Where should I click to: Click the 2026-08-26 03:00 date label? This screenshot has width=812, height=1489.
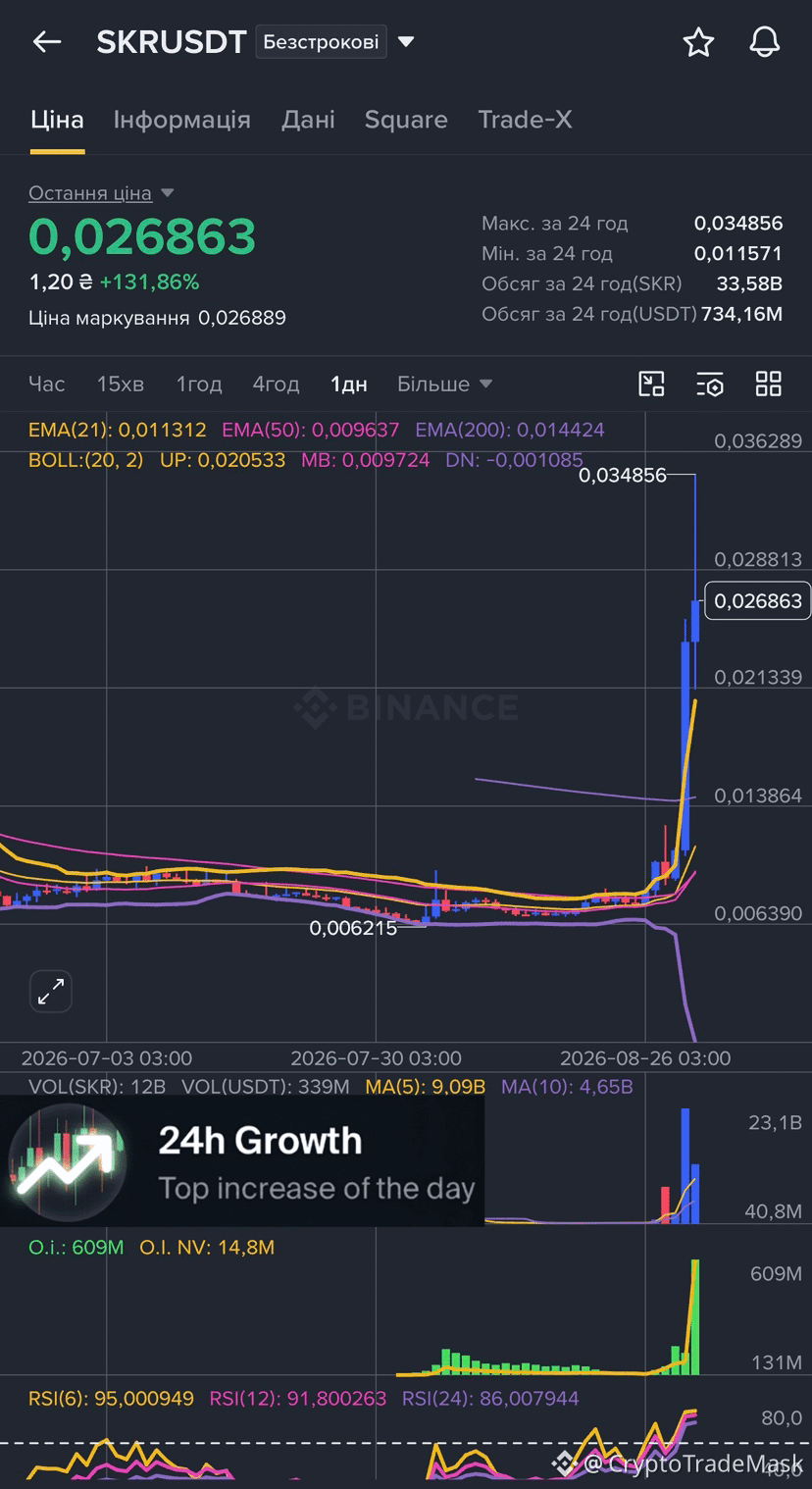645,1058
